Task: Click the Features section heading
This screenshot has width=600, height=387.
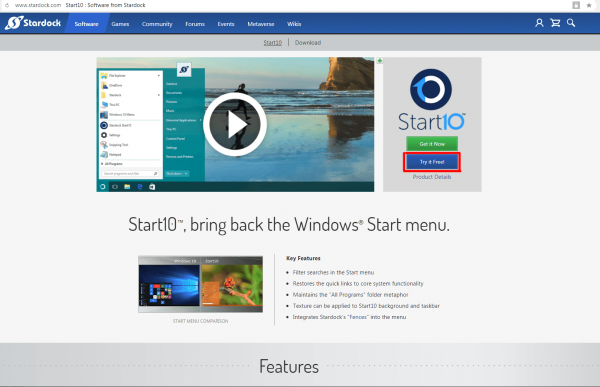Action: click(289, 366)
